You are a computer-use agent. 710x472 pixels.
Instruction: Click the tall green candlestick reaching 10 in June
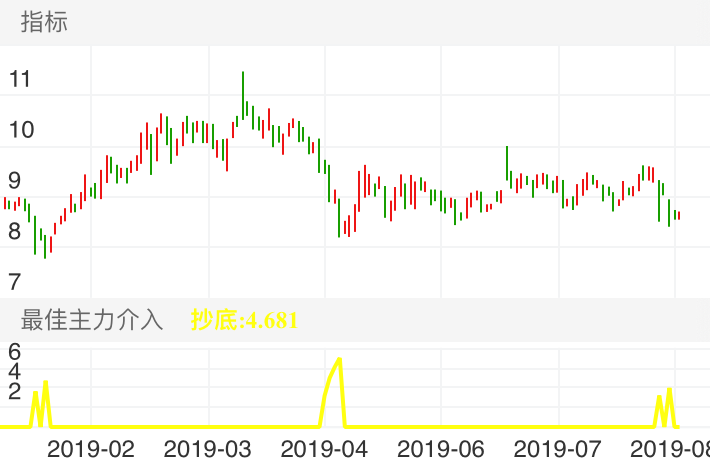(x=508, y=162)
